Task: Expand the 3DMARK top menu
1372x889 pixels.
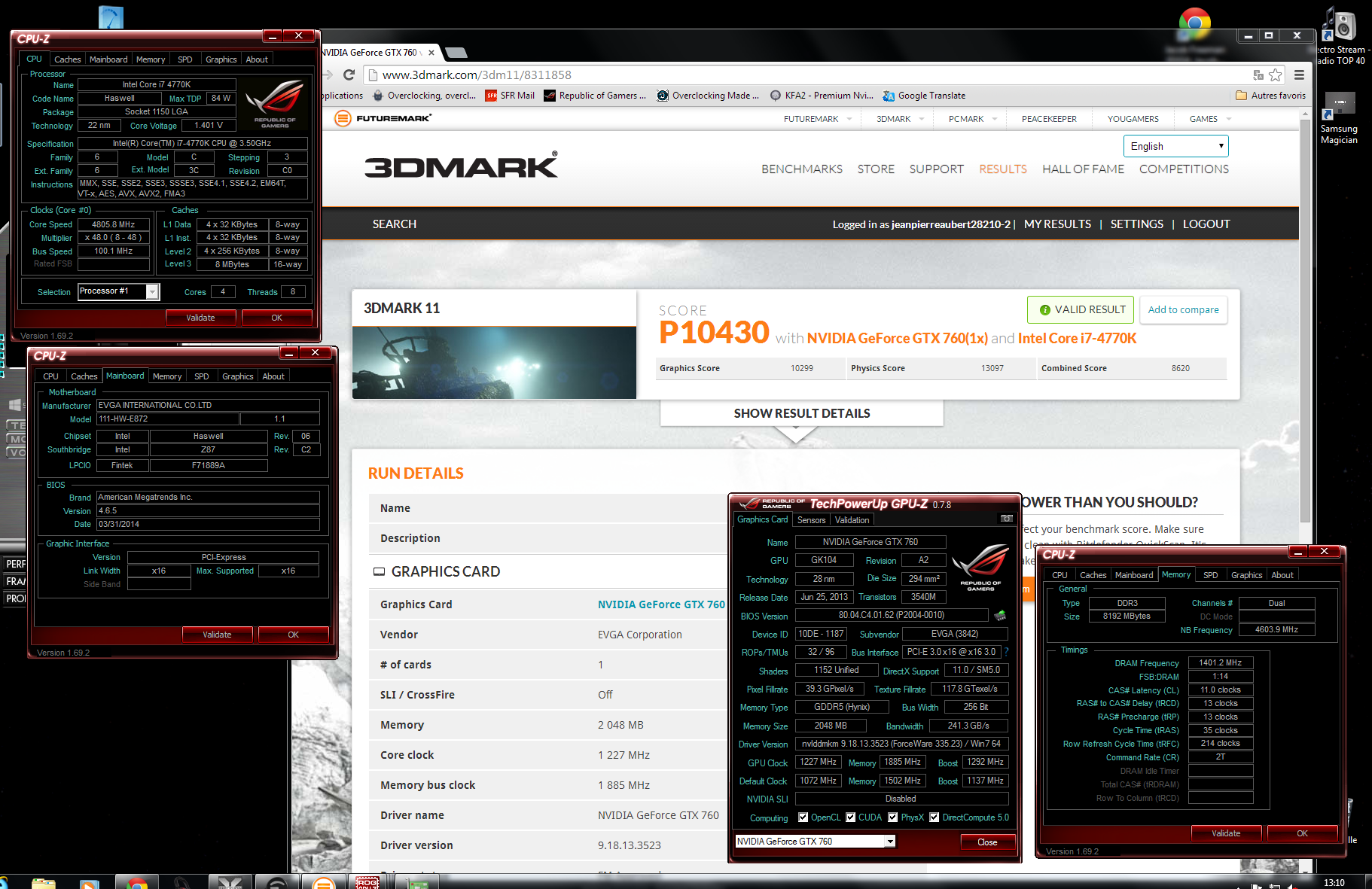Action: pos(900,119)
